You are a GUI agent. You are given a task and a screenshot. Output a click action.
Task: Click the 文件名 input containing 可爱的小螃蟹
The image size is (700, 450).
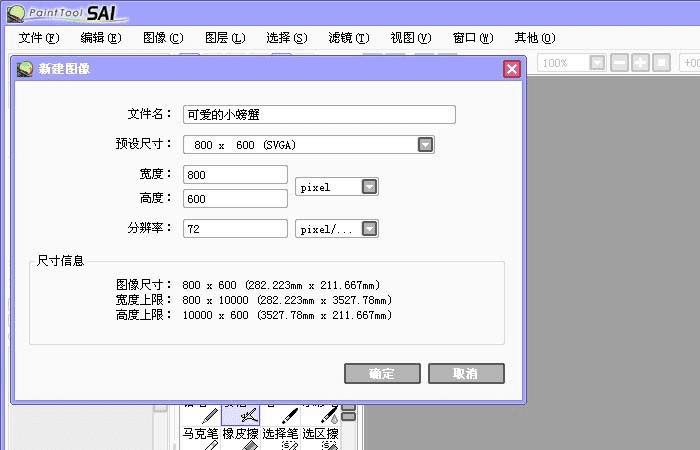click(319, 114)
